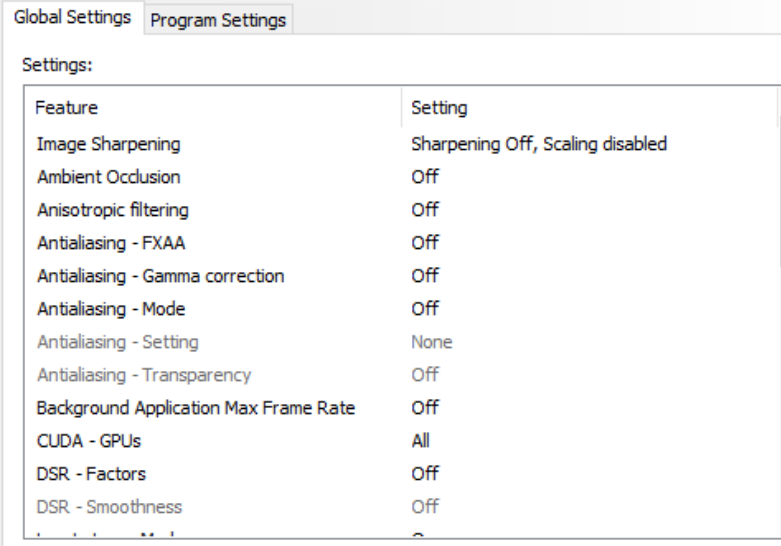This screenshot has width=781, height=546.
Task: Change the Gamma correction Off value
Action: (x=425, y=276)
